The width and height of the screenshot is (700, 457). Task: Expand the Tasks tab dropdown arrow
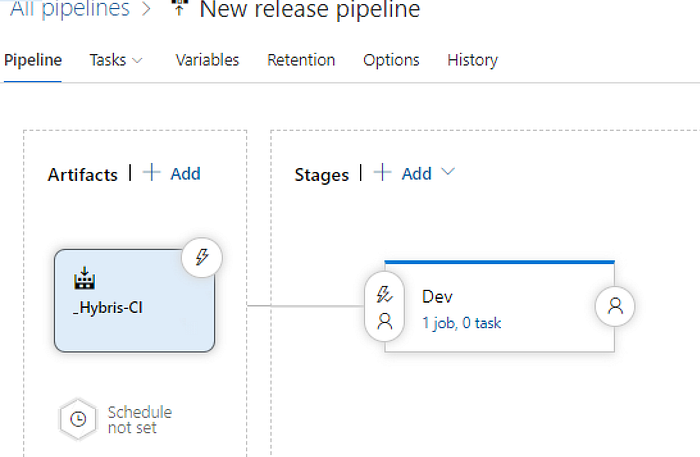[x=138, y=60]
